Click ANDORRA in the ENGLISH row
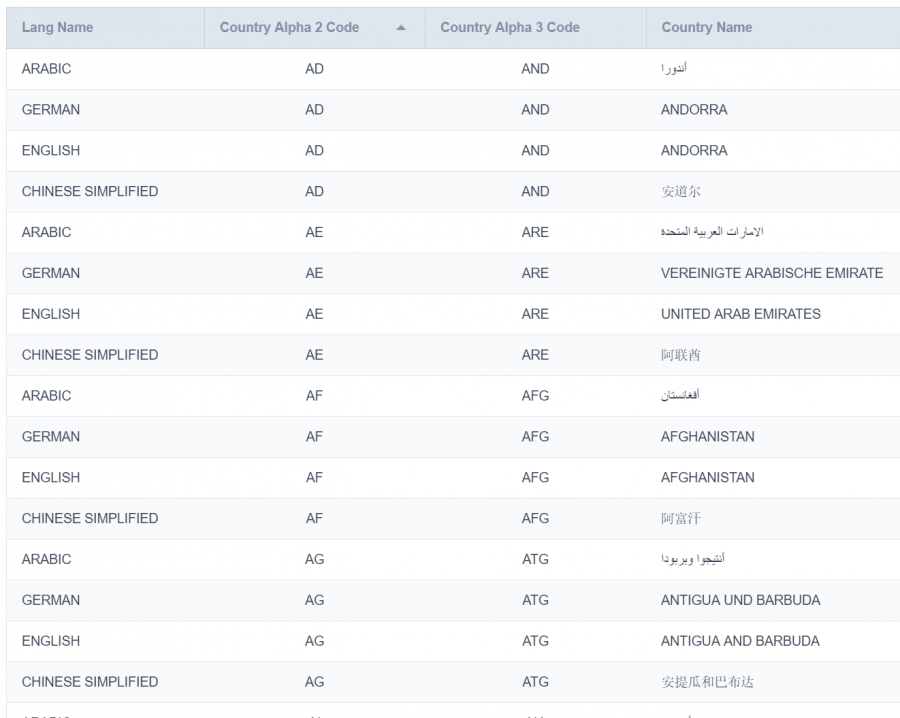The width and height of the screenshot is (900, 718). pos(694,151)
